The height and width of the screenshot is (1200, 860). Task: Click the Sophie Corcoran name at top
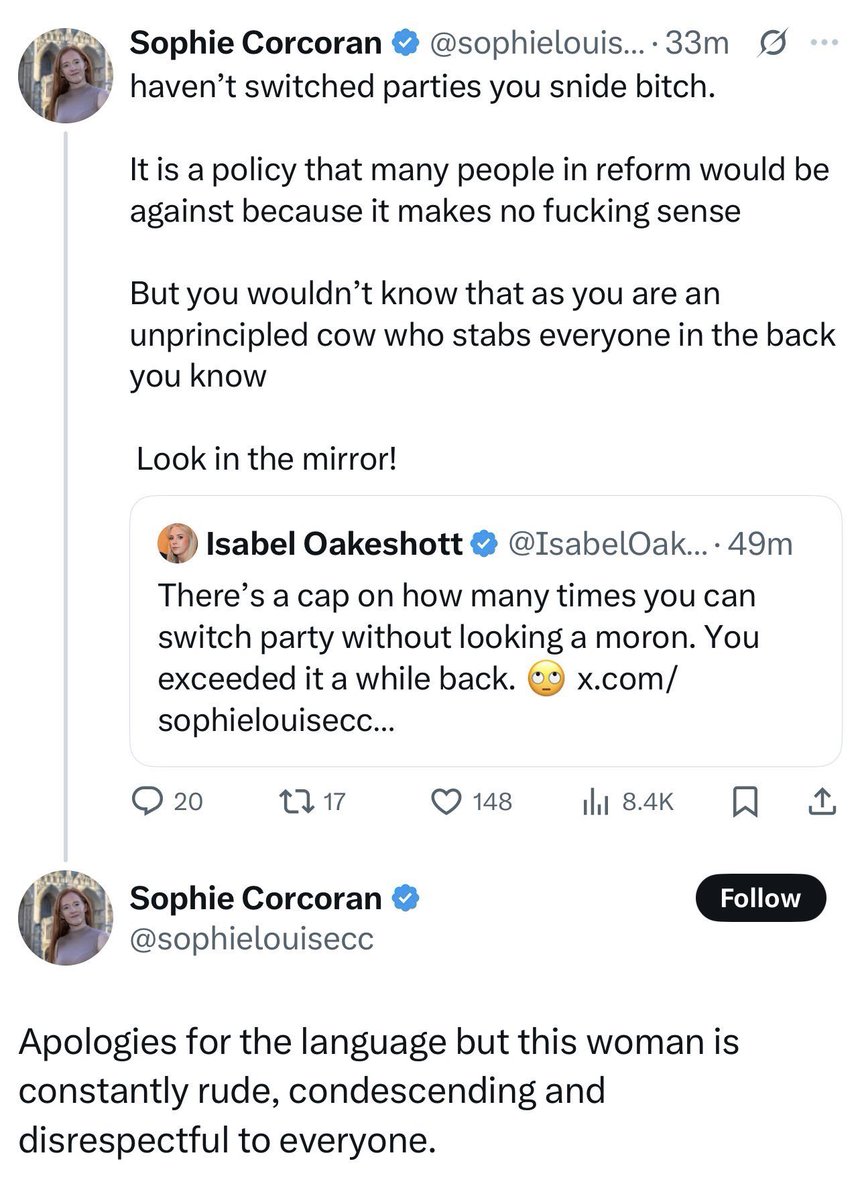point(257,43)
